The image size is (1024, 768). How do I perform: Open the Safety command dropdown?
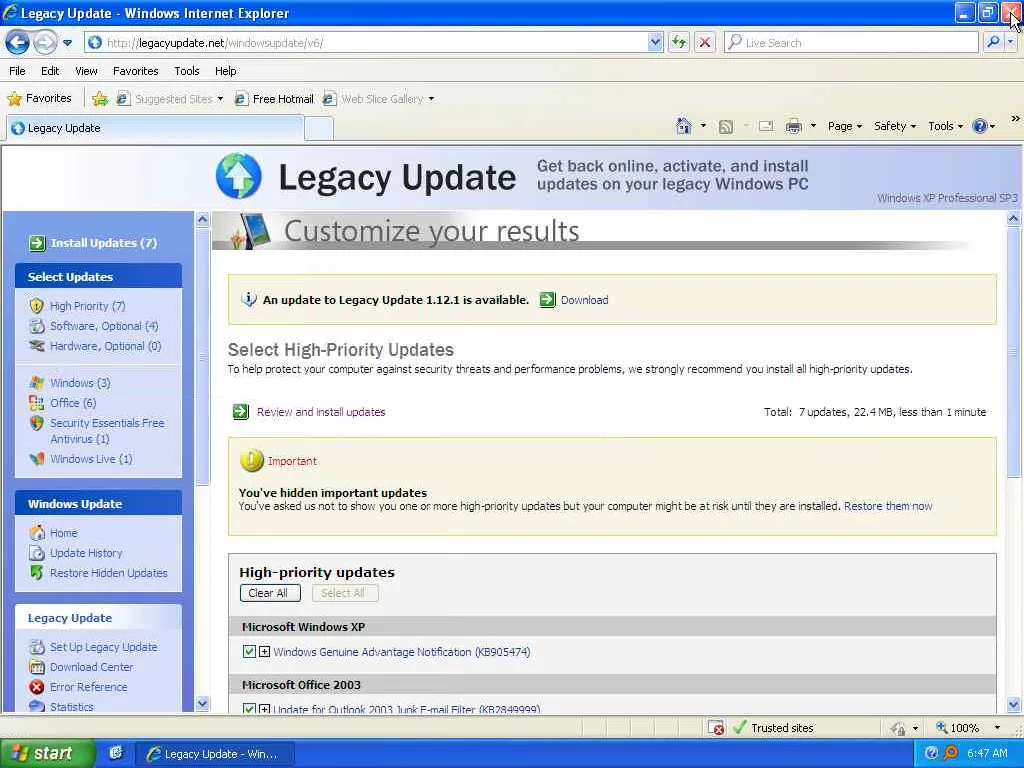pyautogui.click(x=895, y=126)
